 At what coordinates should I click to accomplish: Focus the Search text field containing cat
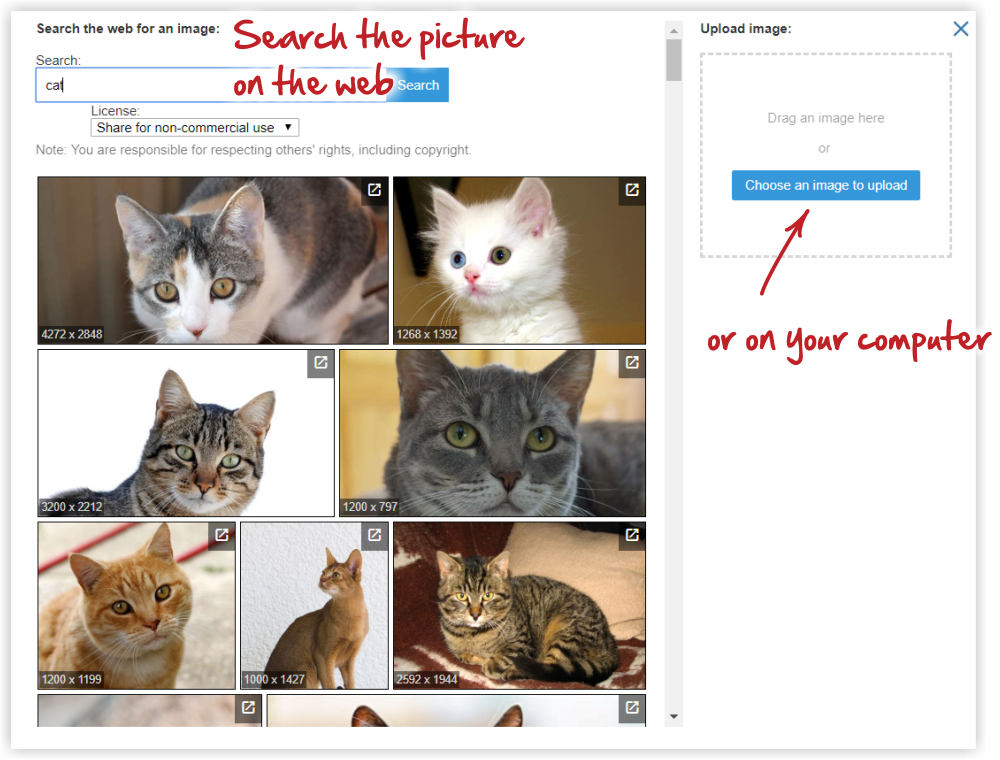[210, 85]
